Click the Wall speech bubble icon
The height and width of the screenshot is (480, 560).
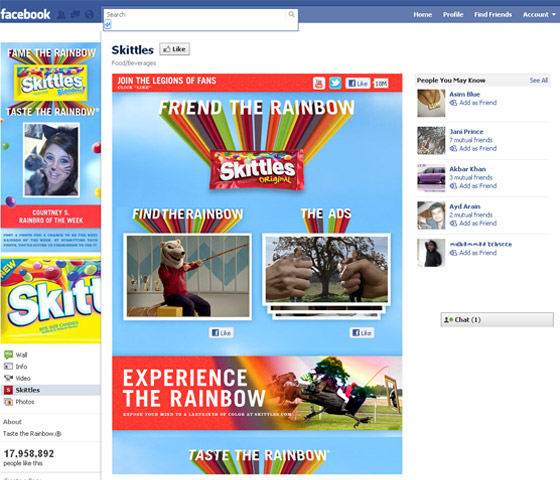(8, 354)
